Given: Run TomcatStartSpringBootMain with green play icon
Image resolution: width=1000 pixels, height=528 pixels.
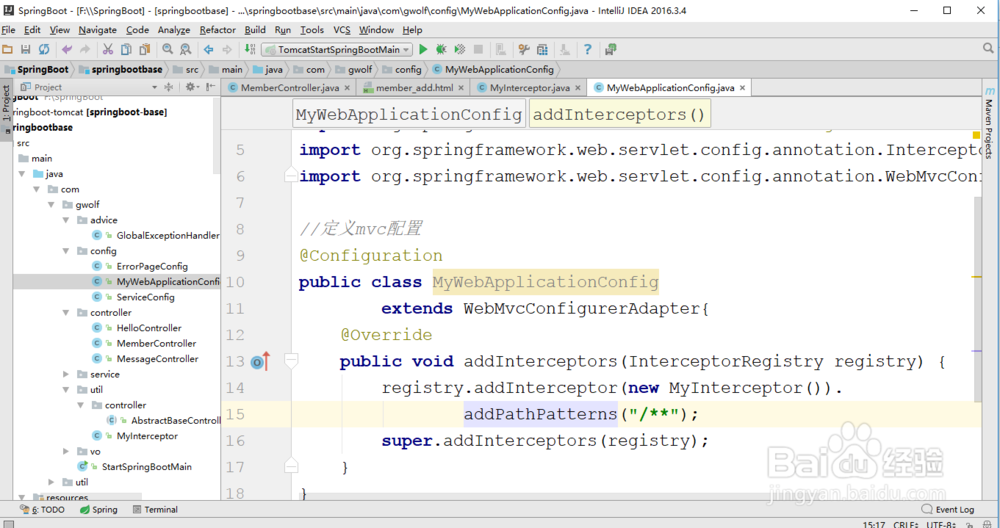Looking at the screenshot, I should [x=423, y=49].
